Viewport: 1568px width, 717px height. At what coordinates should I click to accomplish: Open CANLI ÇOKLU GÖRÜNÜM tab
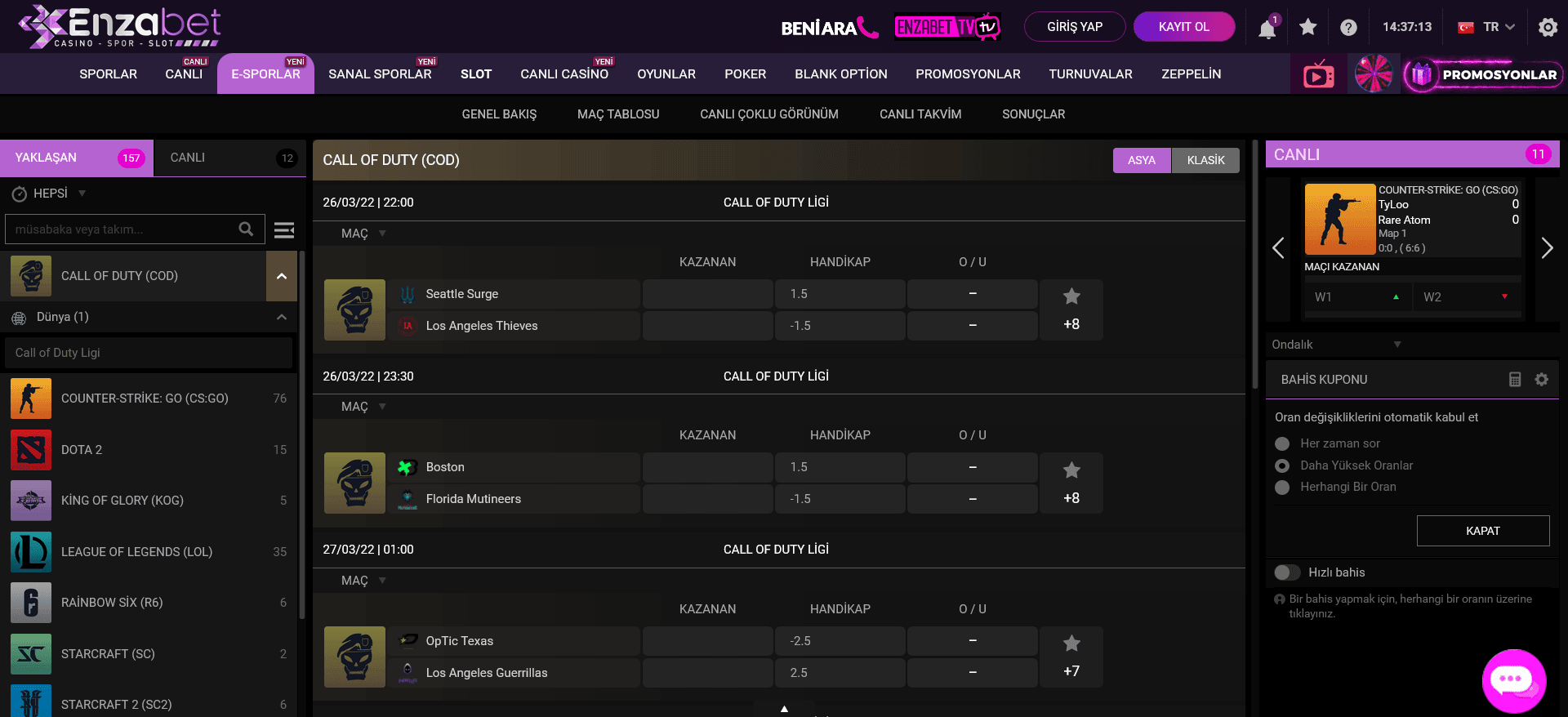coord(769,114)
